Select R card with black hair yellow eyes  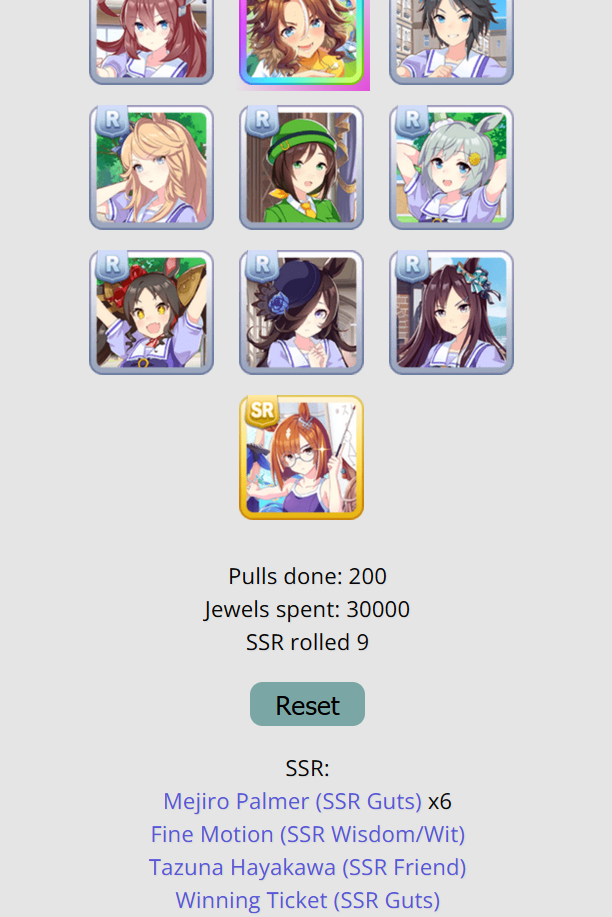click(x=152, y=312)
